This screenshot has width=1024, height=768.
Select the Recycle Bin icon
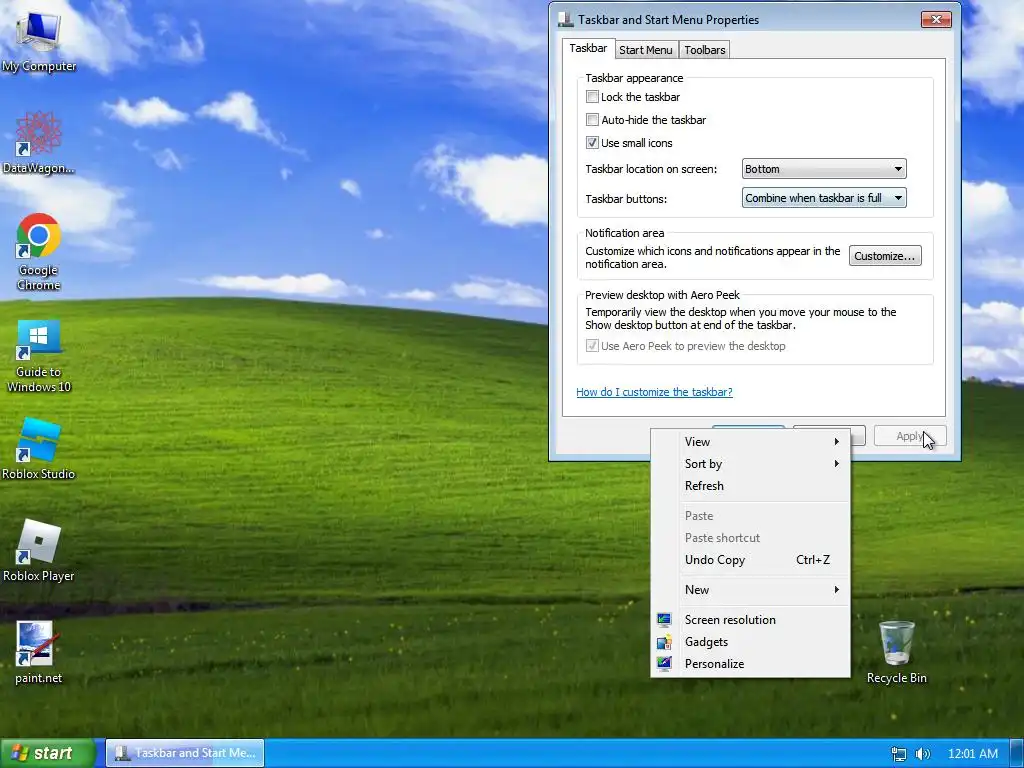897,652
